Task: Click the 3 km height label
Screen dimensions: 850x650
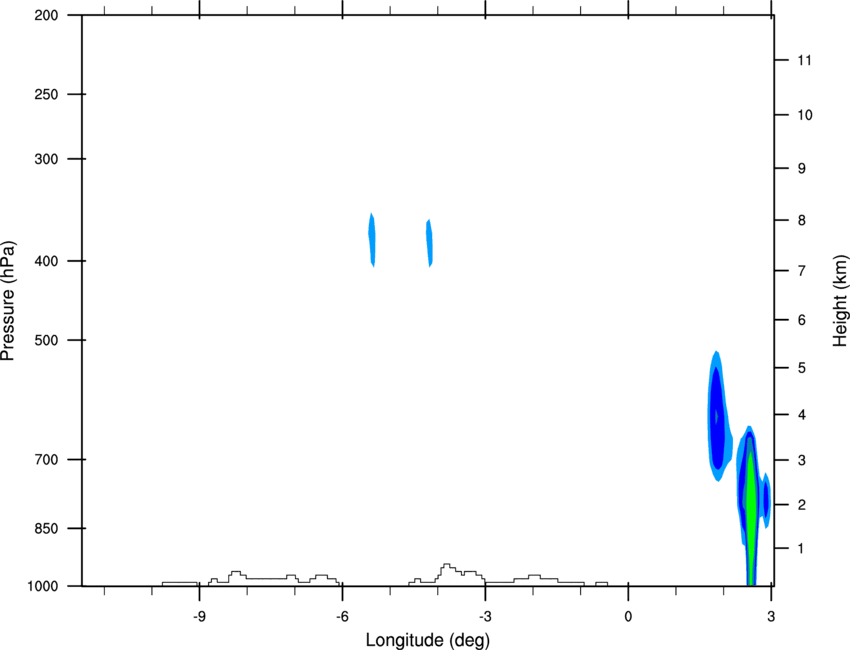Action: coord(802,460)
